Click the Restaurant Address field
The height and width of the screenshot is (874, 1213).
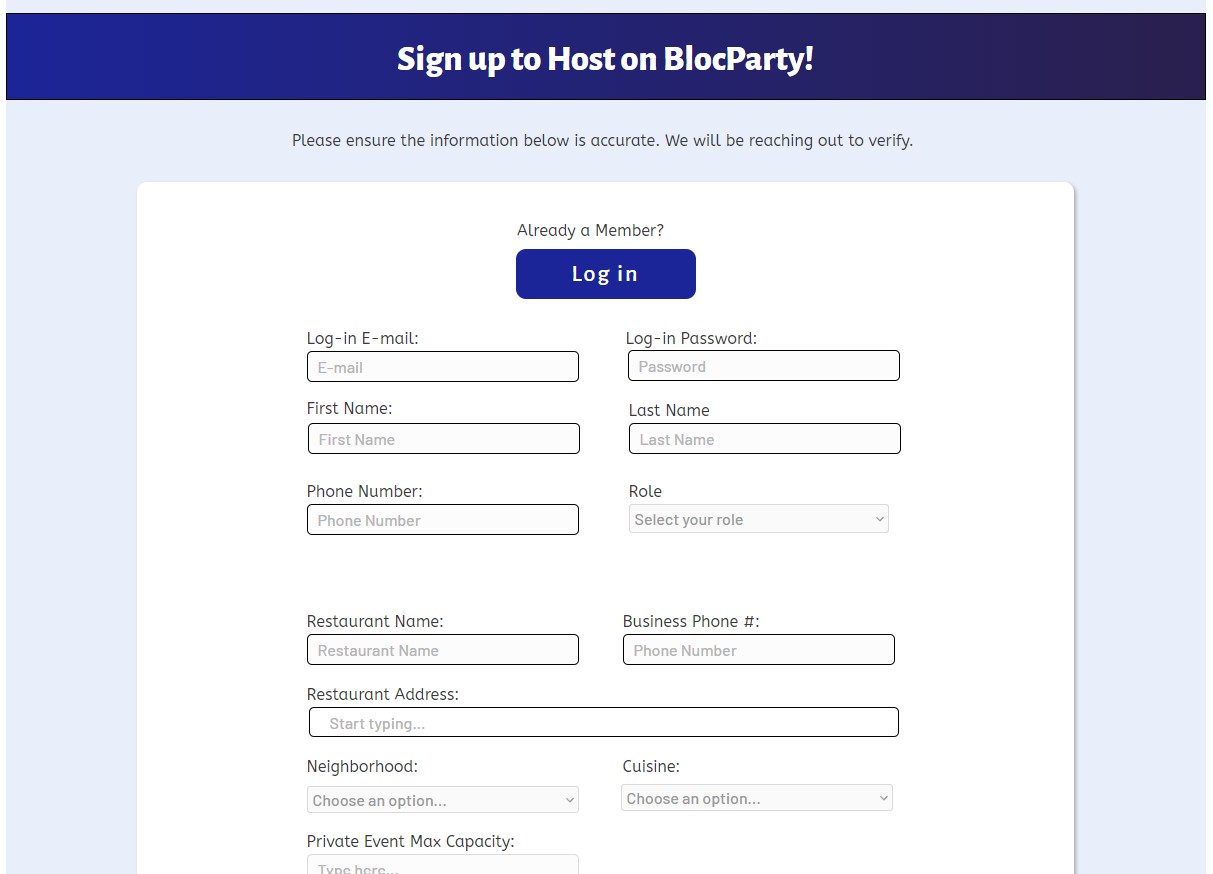click(604, 723)
